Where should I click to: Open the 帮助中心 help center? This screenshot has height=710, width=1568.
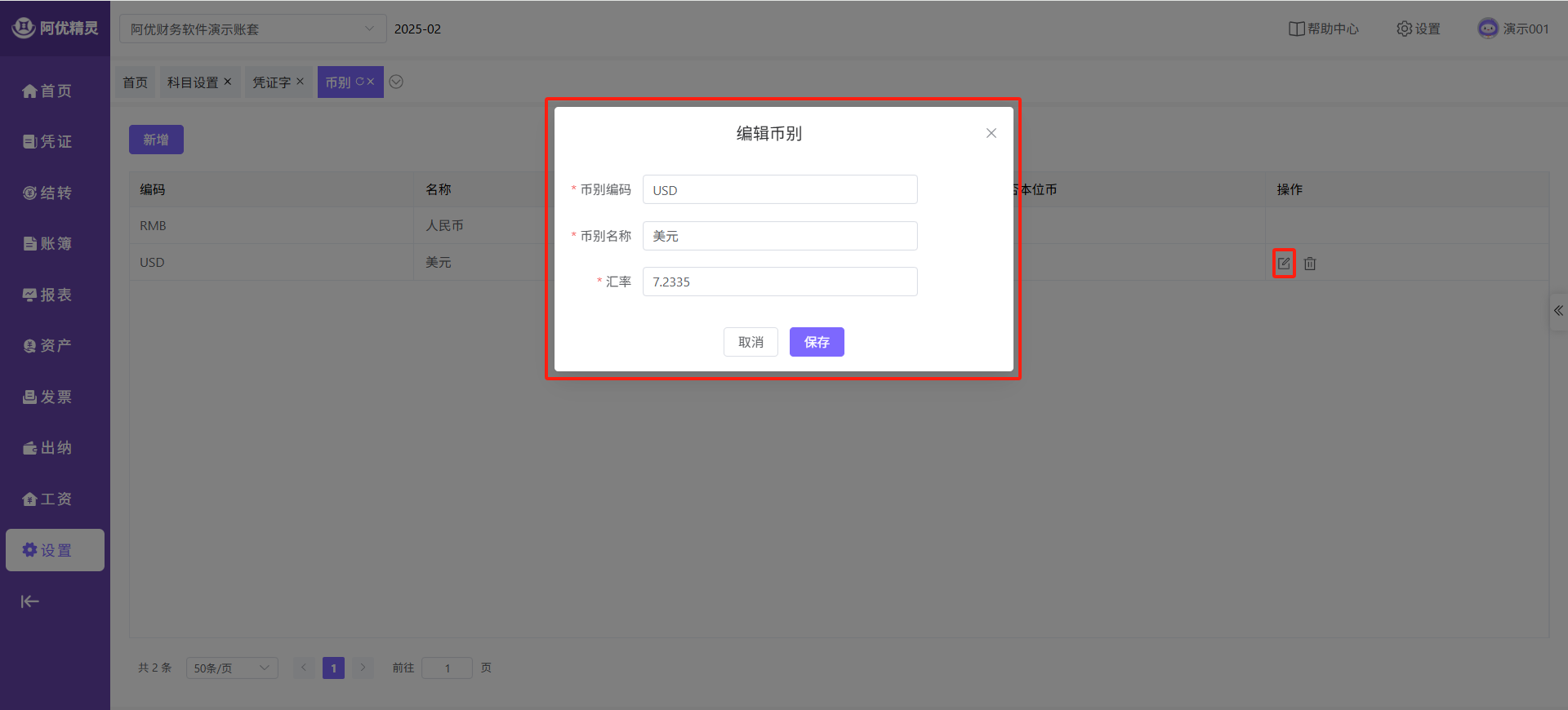coord(1323,29)
